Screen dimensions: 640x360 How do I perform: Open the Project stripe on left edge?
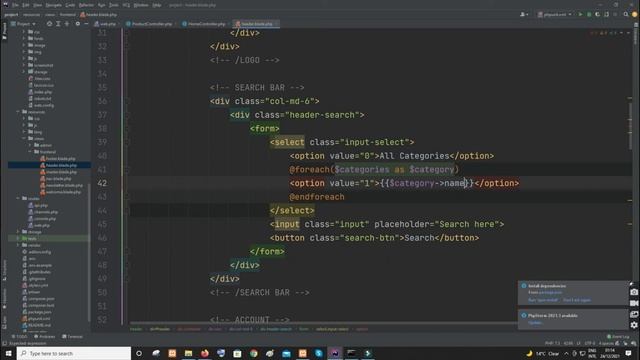pyautogui.click(x=4, y=31)
